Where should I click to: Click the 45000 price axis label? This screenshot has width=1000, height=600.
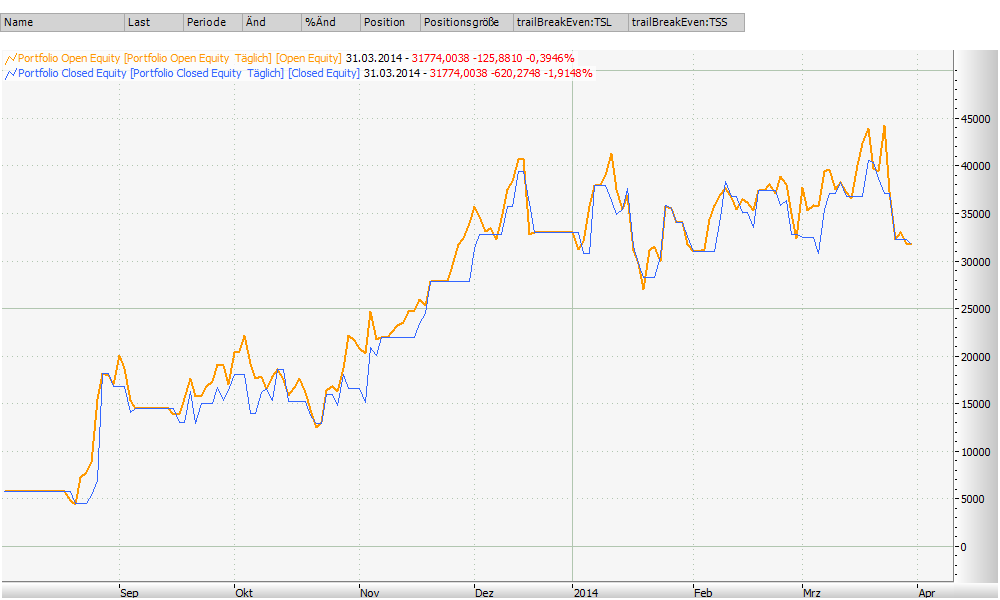coord(976,119)
